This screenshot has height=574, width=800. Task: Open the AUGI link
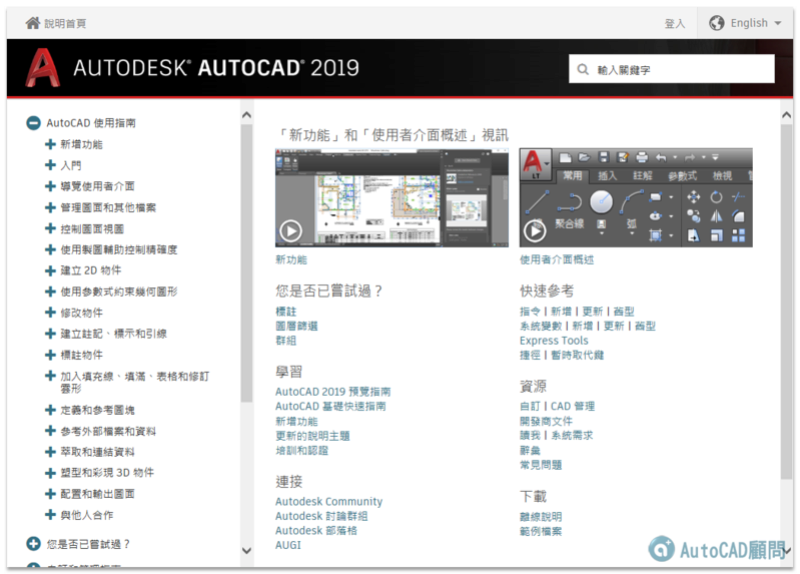[x=288, y=545]
